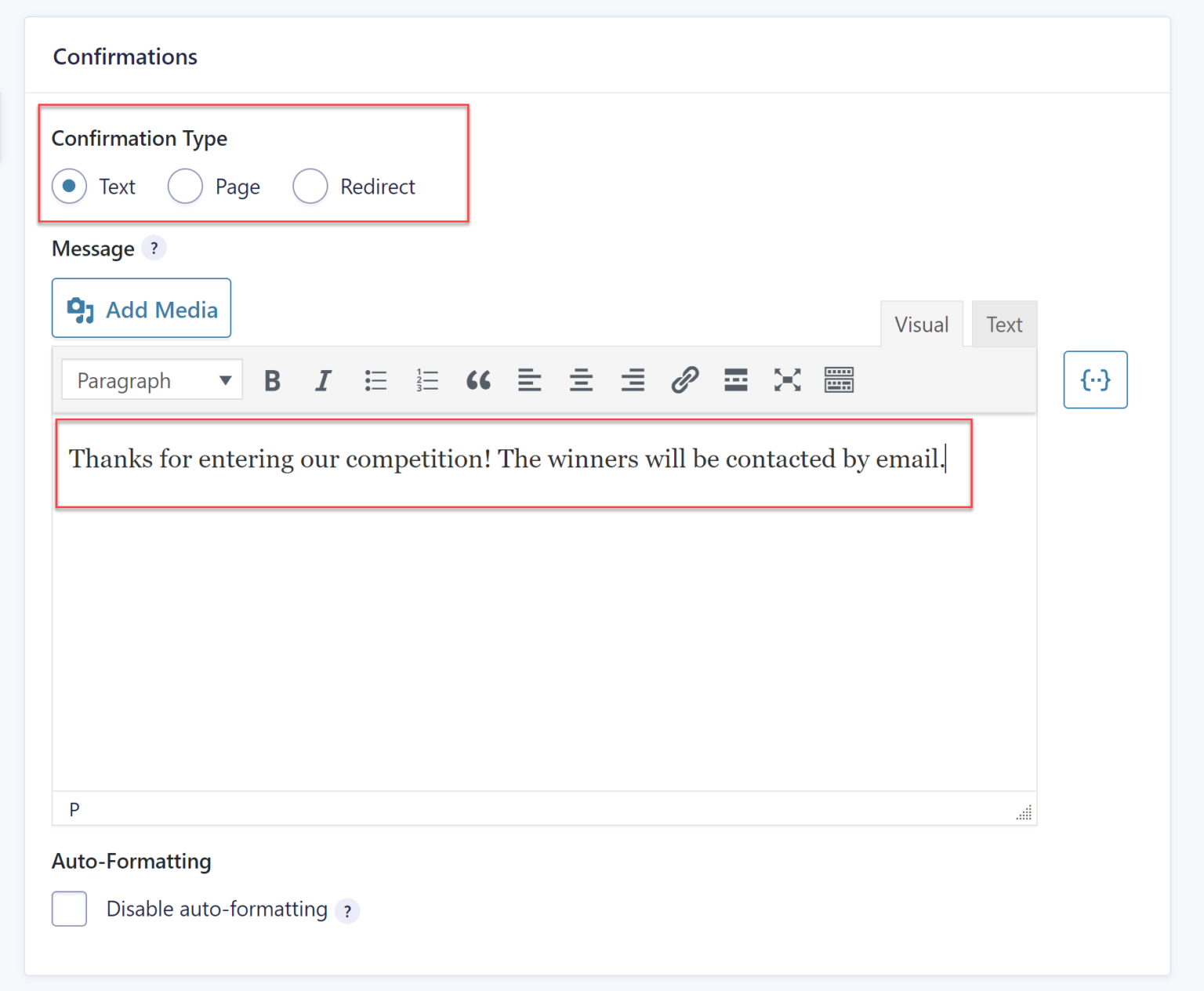Right align the message text

(x=632, y=380)
